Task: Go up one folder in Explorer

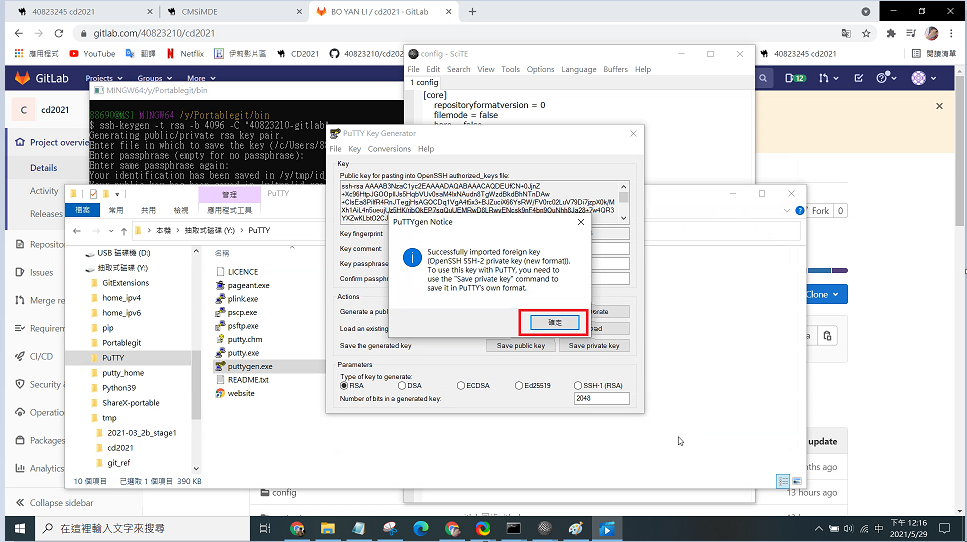Action: tap(124, 231)
